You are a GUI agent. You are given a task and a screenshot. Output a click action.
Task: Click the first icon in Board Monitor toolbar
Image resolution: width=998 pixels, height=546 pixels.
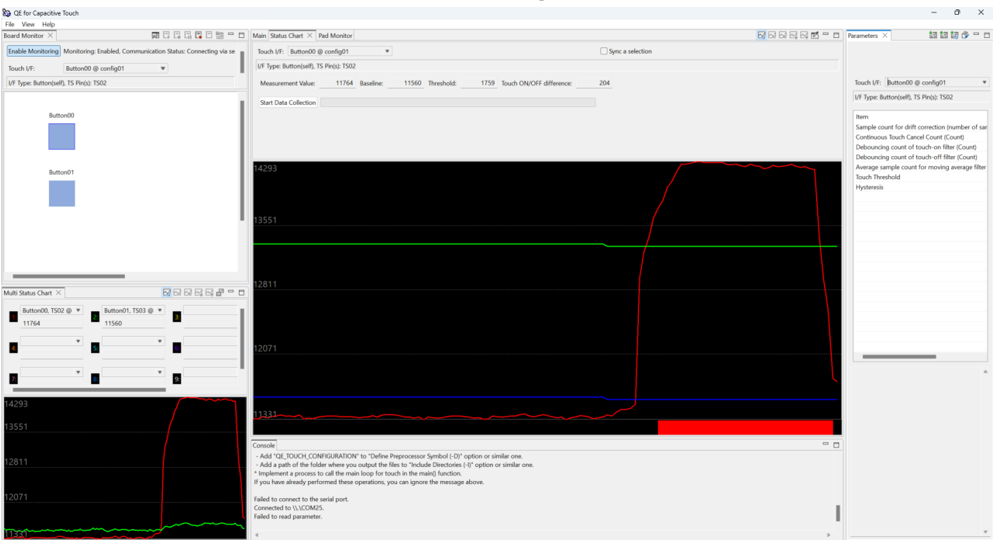[156, 35]
